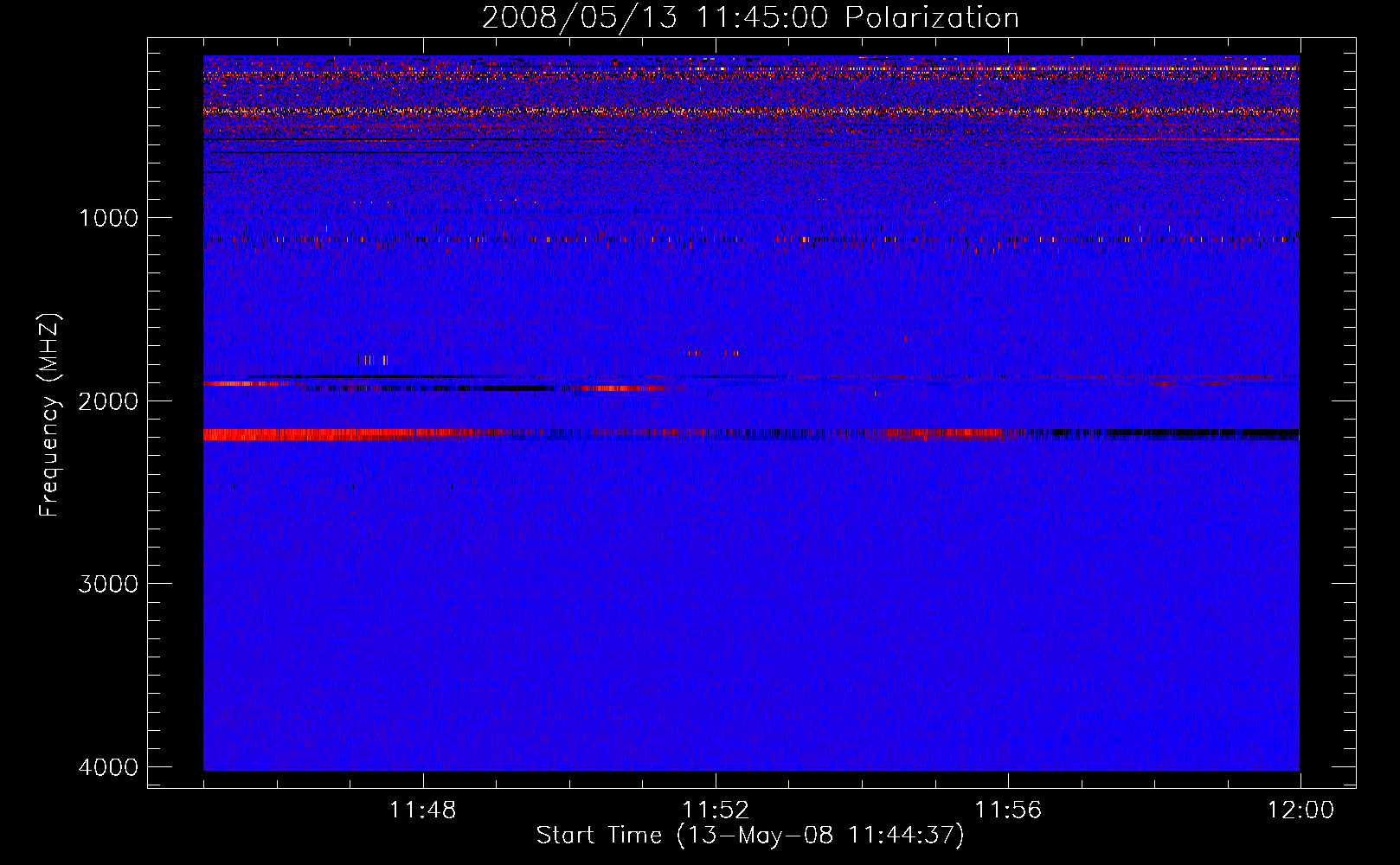Image resolution: width=1400 pixels, height=865 pixels.
Task: Select the 4000 frequency tick label
Action: (108, 767)
